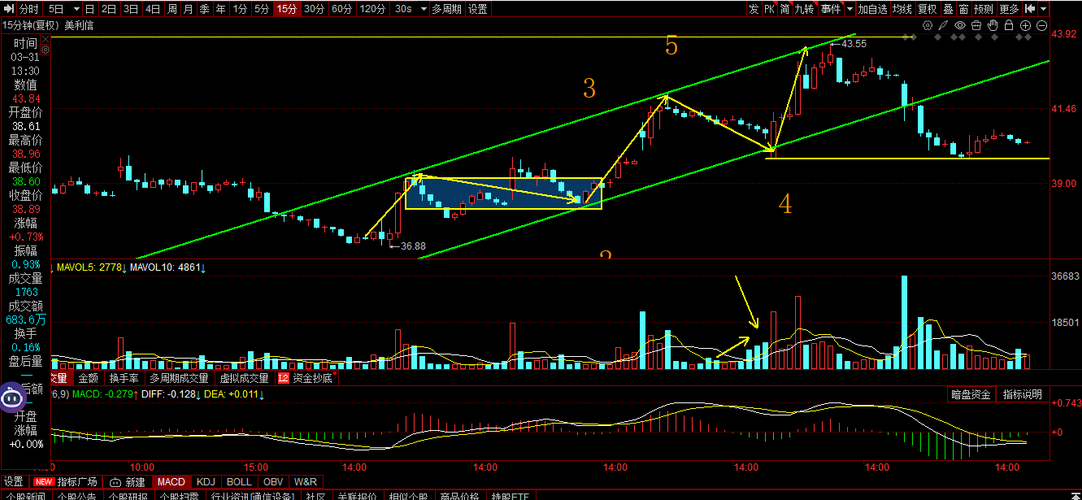
Task: Click the 新建 robot button
Action: tap(129, 481)
